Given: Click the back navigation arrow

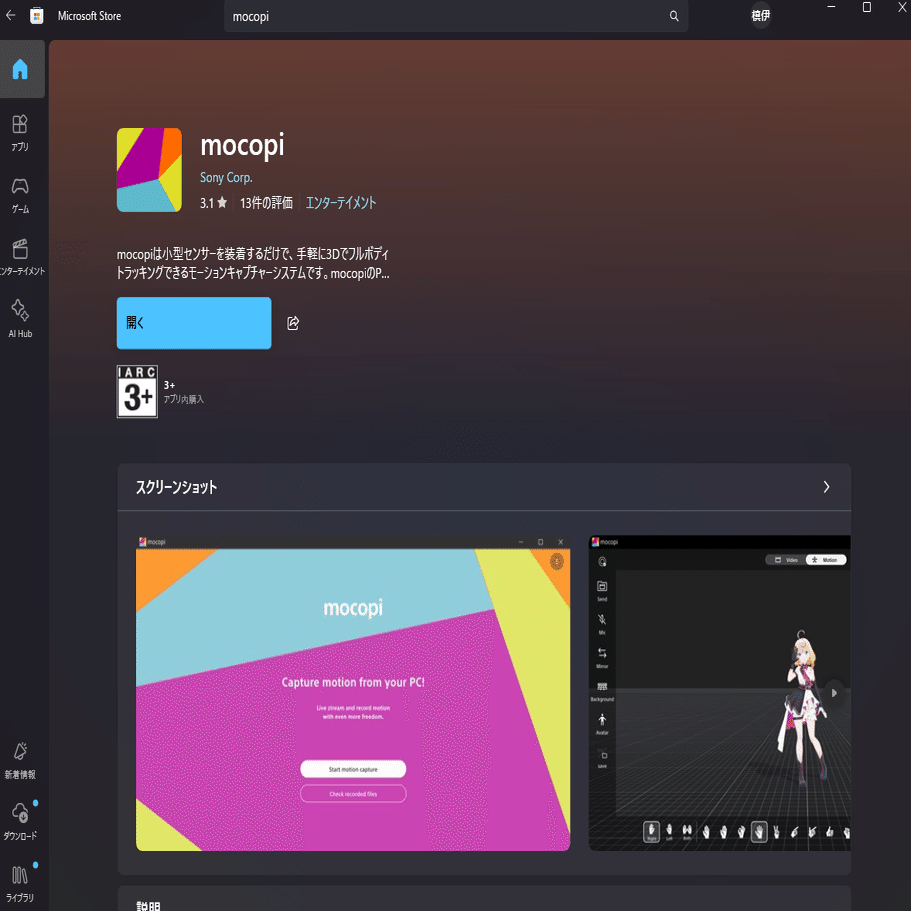Looking at the screenshot, I should coord(12,16).
